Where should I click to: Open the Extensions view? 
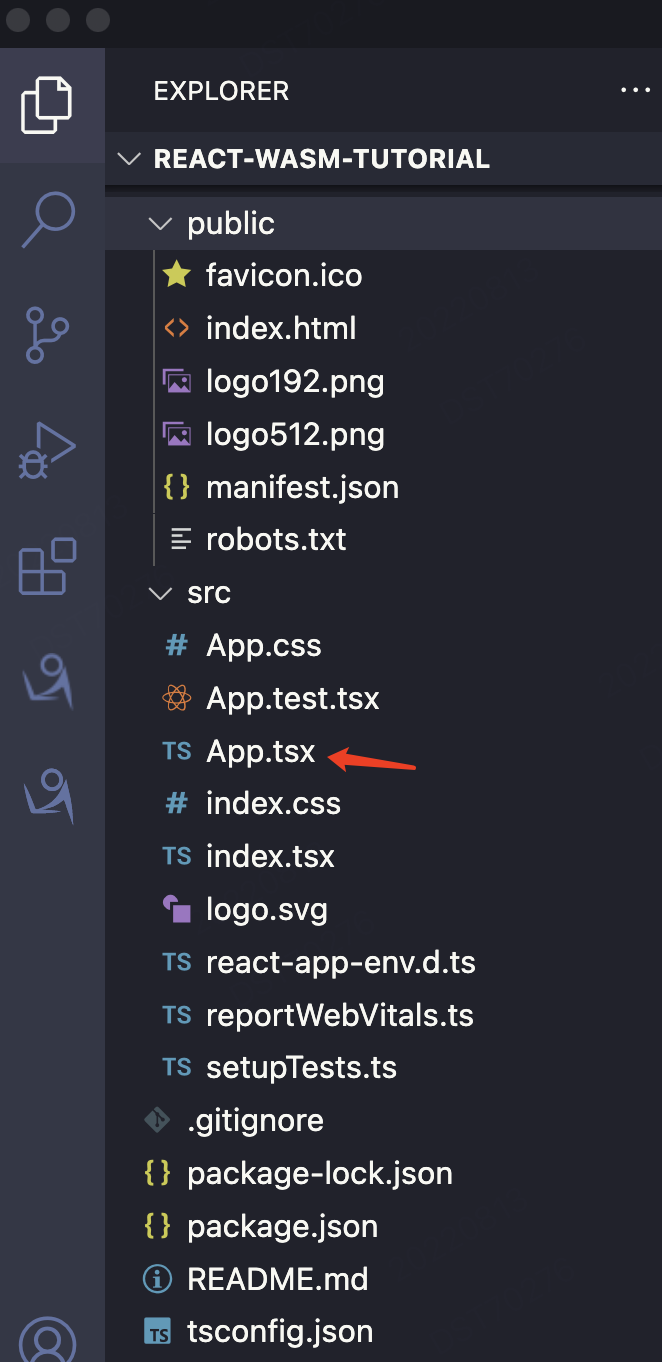(x=46, y=567)
